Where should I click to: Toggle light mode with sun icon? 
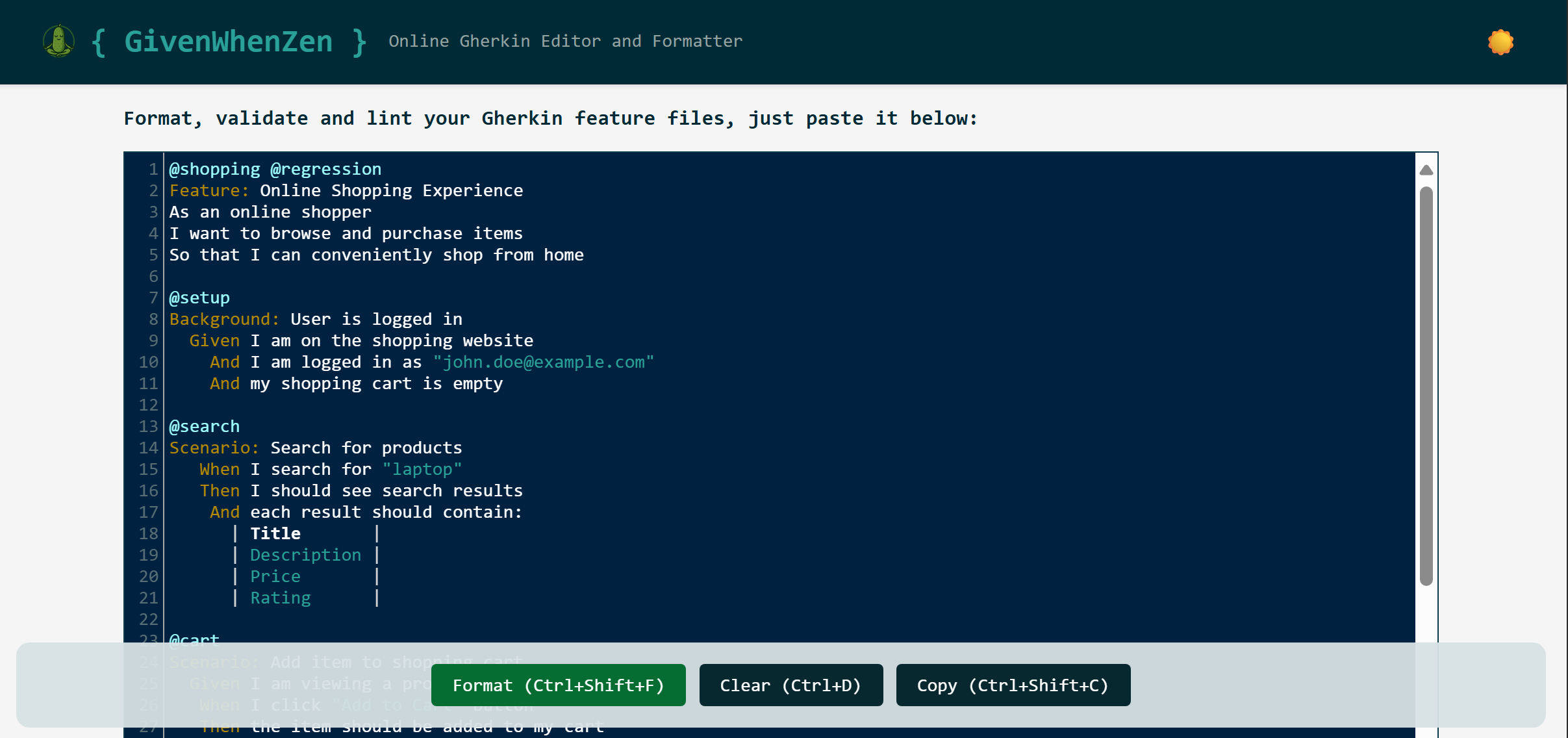pos(1500,42)
